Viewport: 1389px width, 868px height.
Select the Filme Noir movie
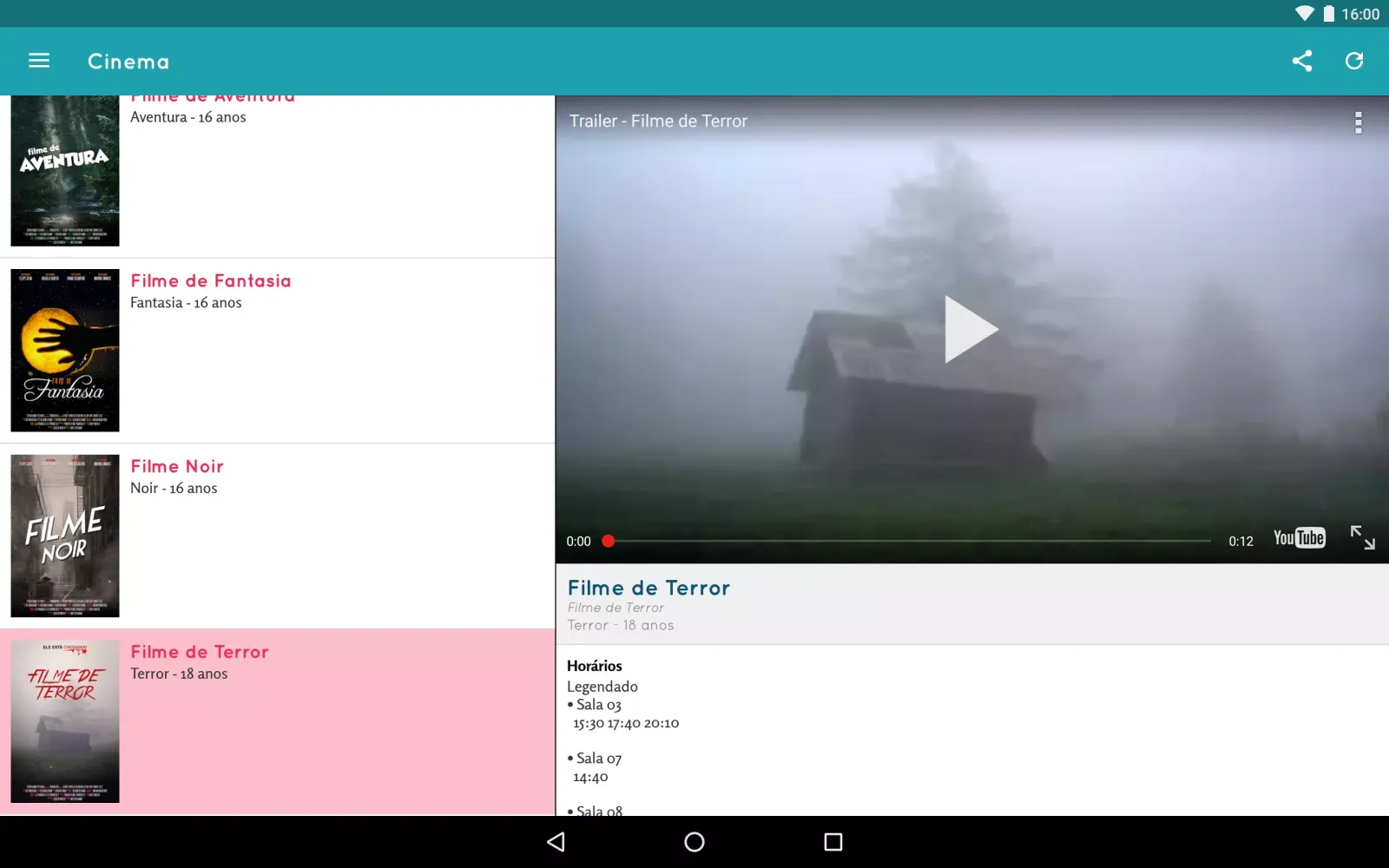coord(278,536)
